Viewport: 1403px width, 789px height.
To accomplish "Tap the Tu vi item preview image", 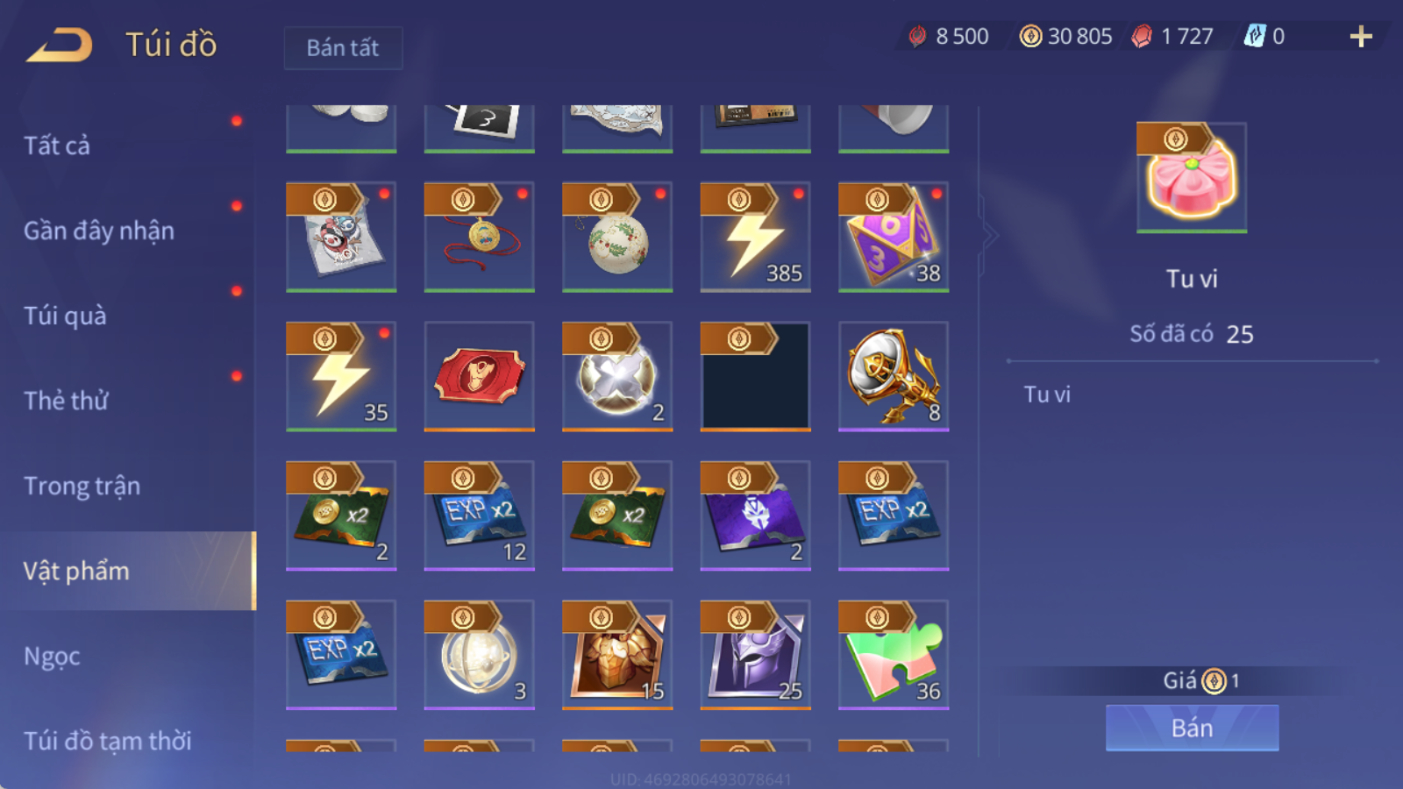I will tap(1192, 178).
